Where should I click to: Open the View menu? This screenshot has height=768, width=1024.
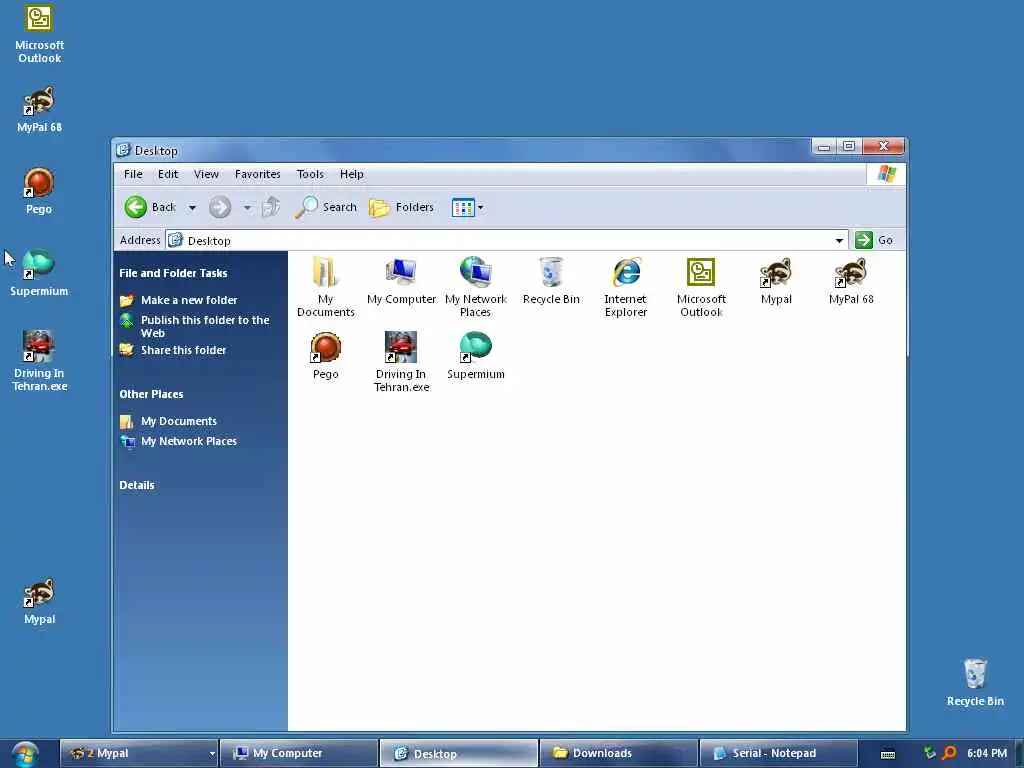point(206,174)
